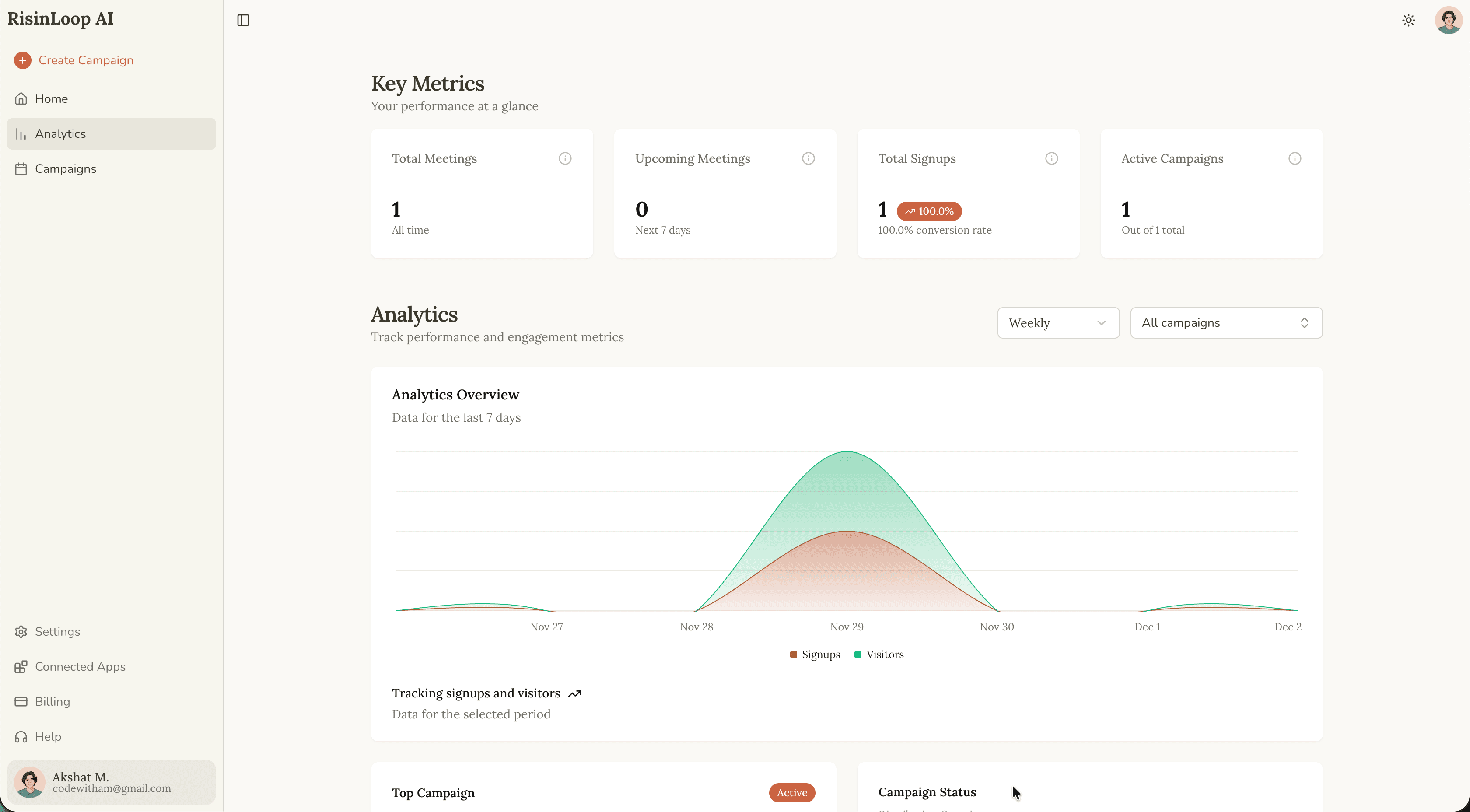Open the Weekly period dropdown
Viewport: 1470px width, 812px height.
click(x=1058, y=322)
